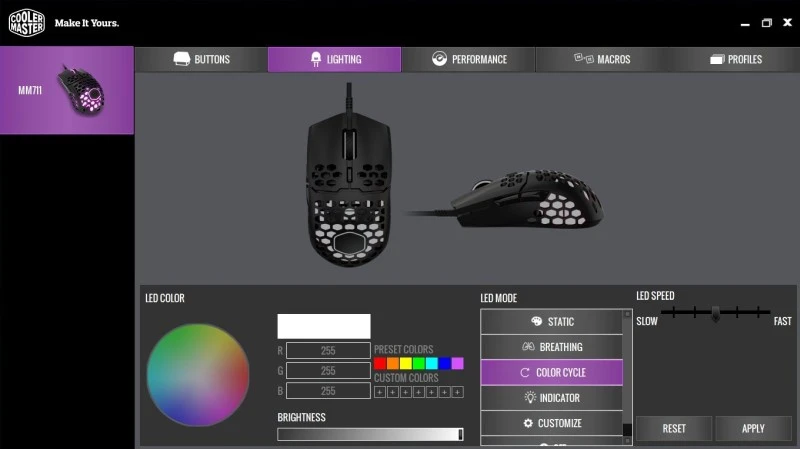Click the Reset button

[674, 429]
